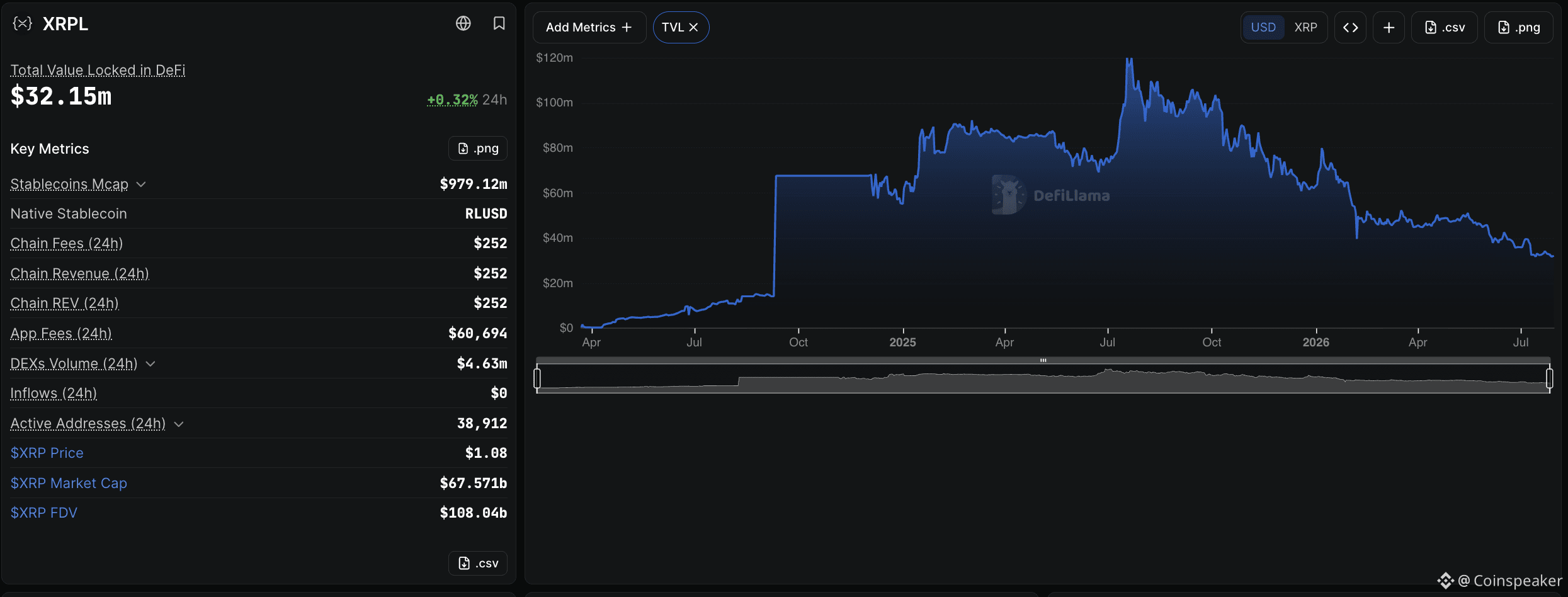1568x597 pixels.
Task: Click the right handle of range slider
Action: tap(1550, 378)
